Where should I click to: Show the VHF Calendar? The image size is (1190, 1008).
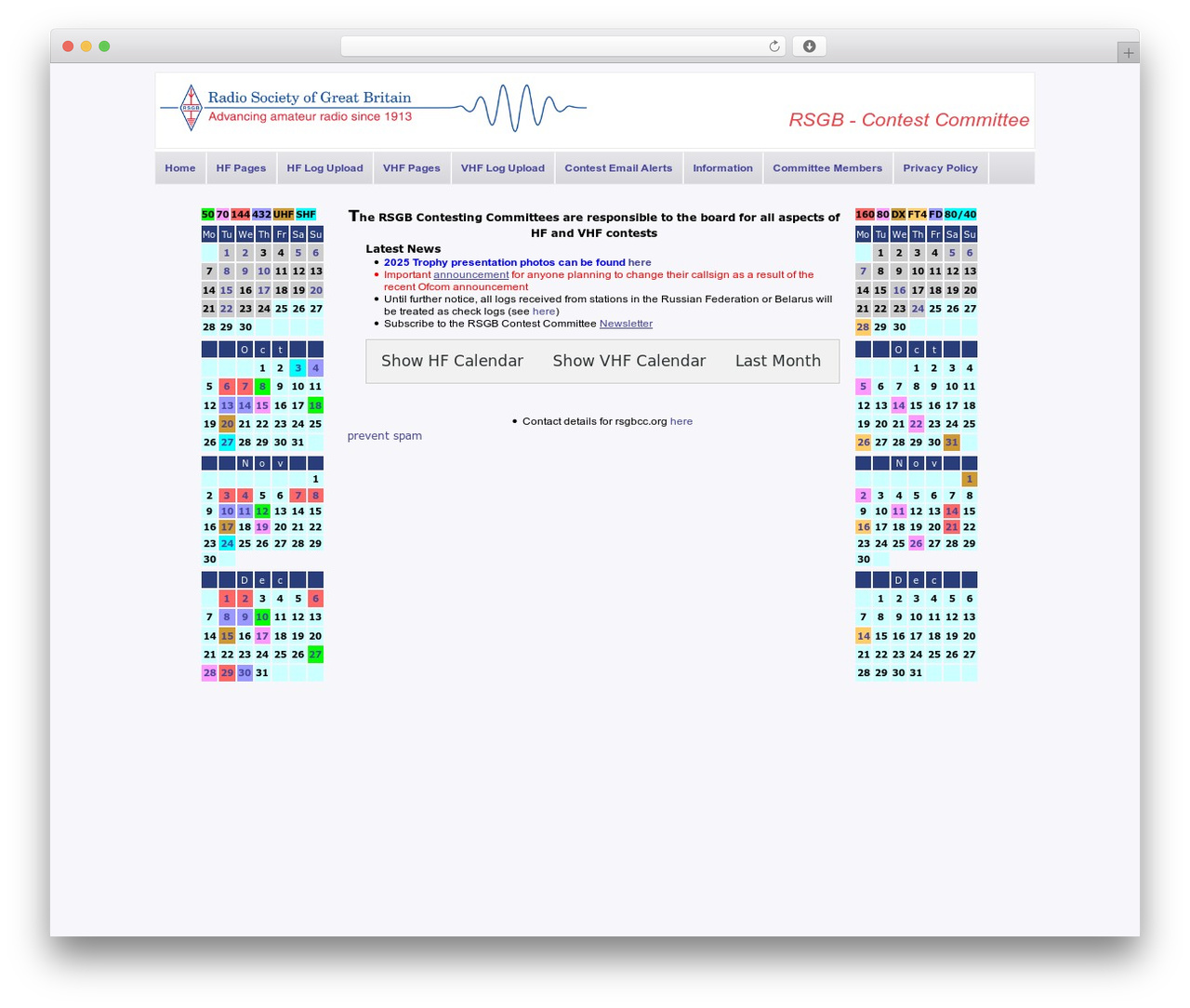click(x=629, y=361)
